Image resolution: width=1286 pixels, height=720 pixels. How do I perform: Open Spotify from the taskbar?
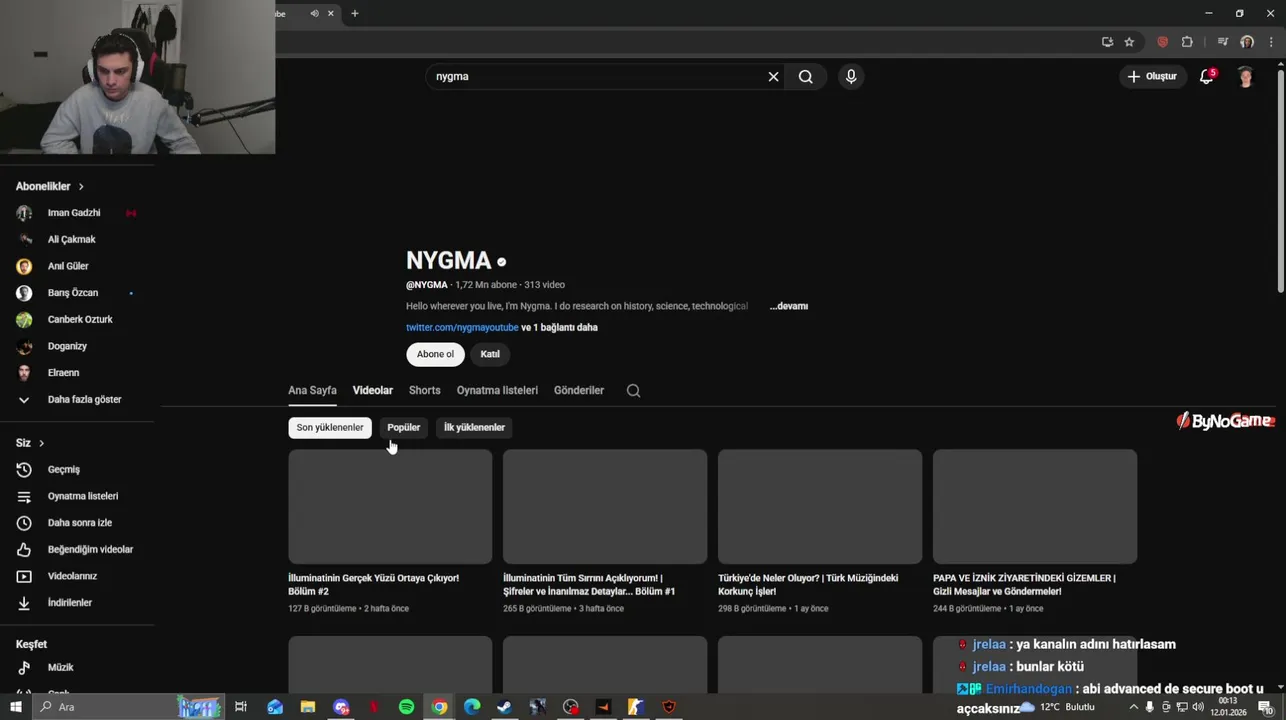(x=406, y=707)
